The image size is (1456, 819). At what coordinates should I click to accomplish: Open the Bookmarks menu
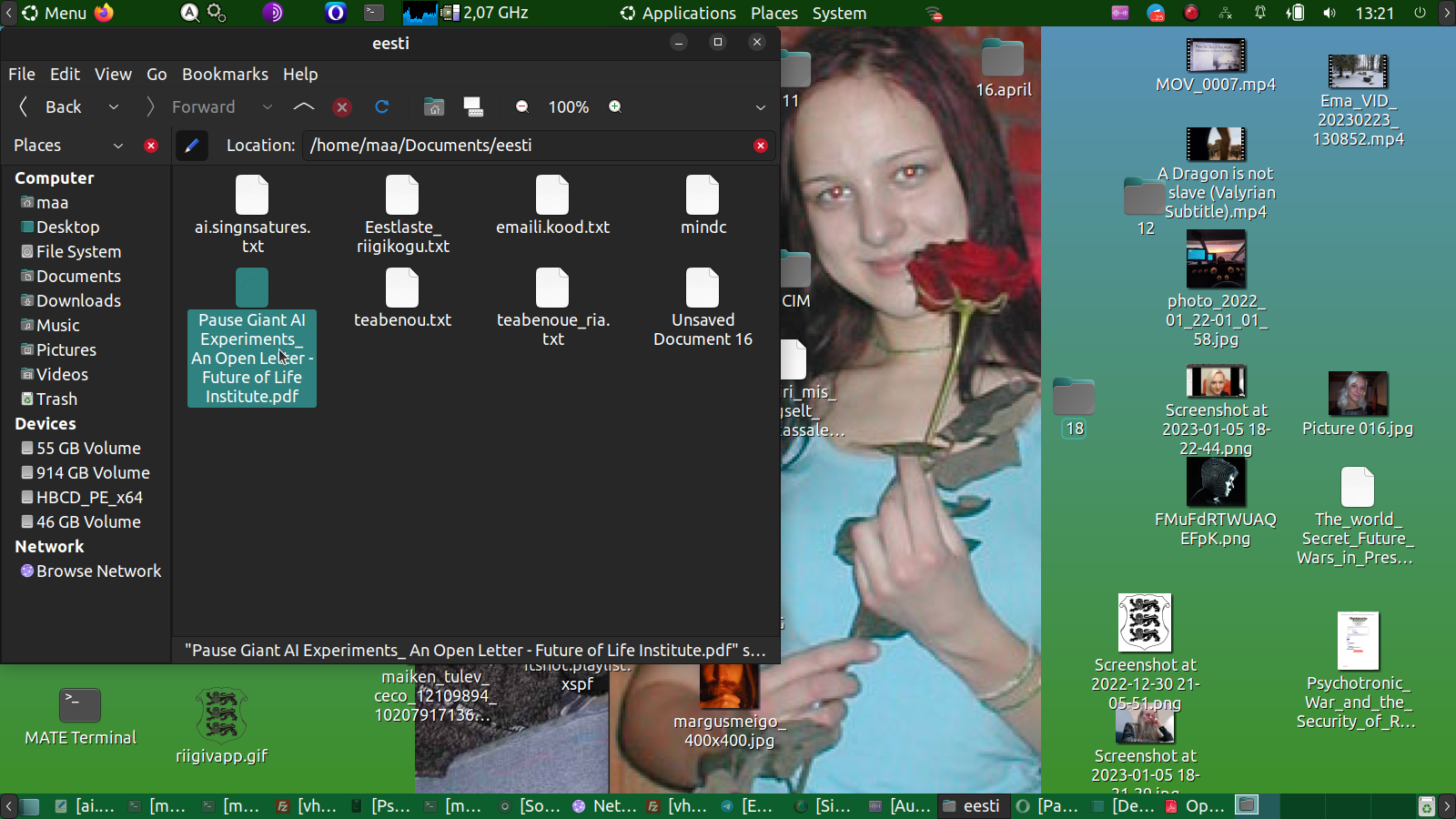pyautogui.click(x=225, y=75)
